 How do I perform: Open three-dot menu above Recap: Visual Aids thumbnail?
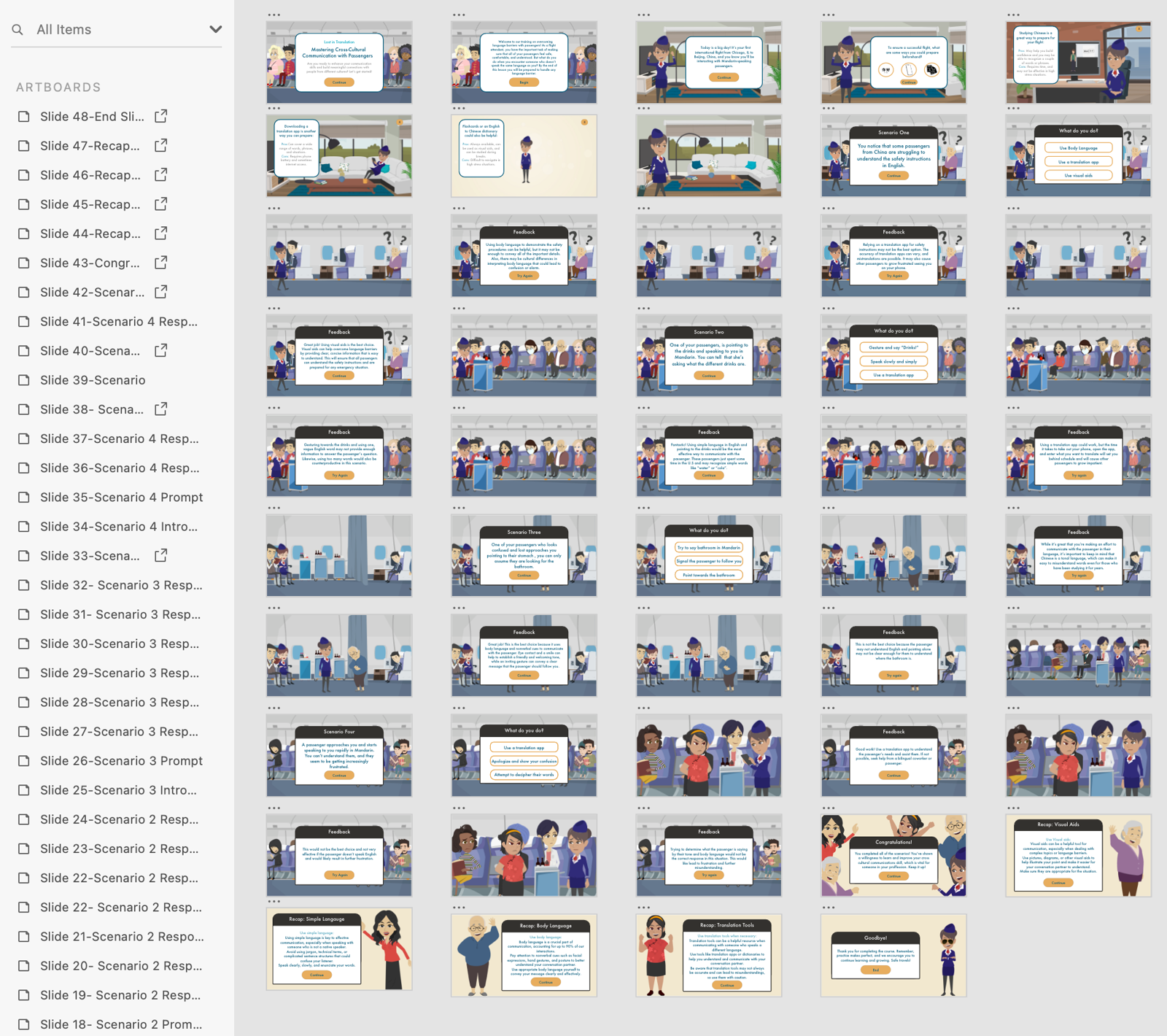(1013, 808)
